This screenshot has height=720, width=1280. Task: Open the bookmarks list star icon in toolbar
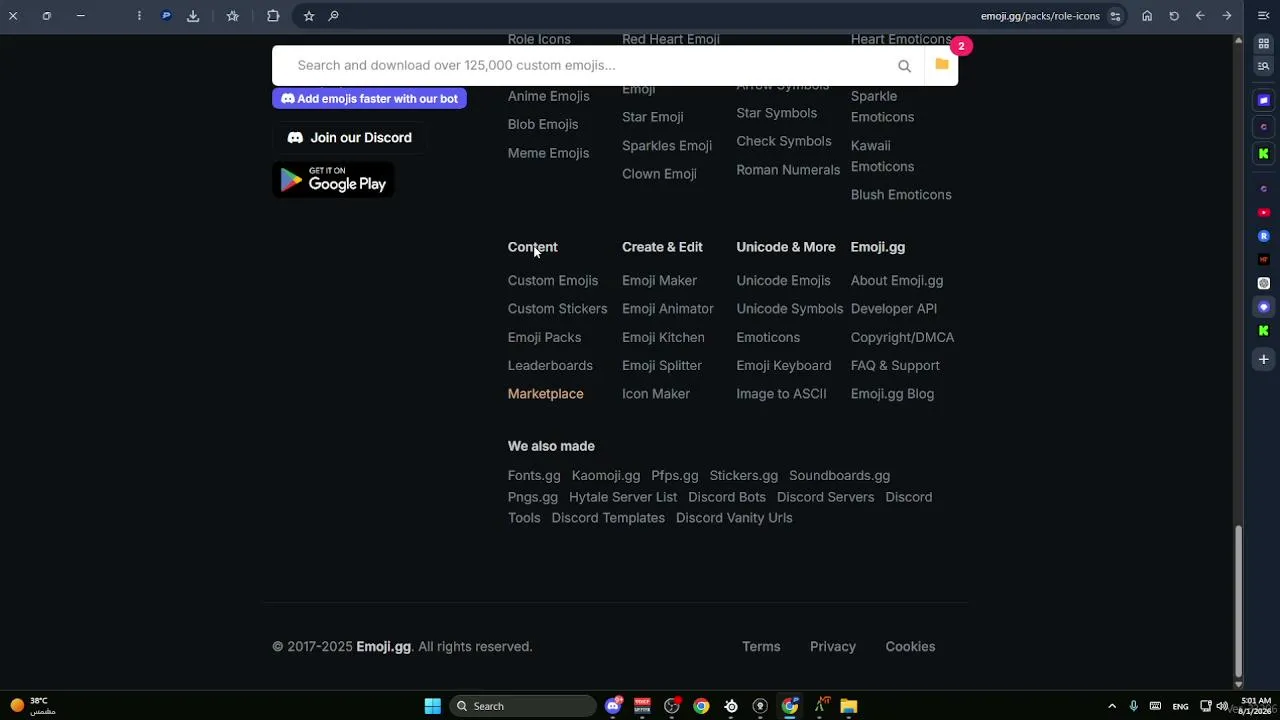(x=233, y=16)
